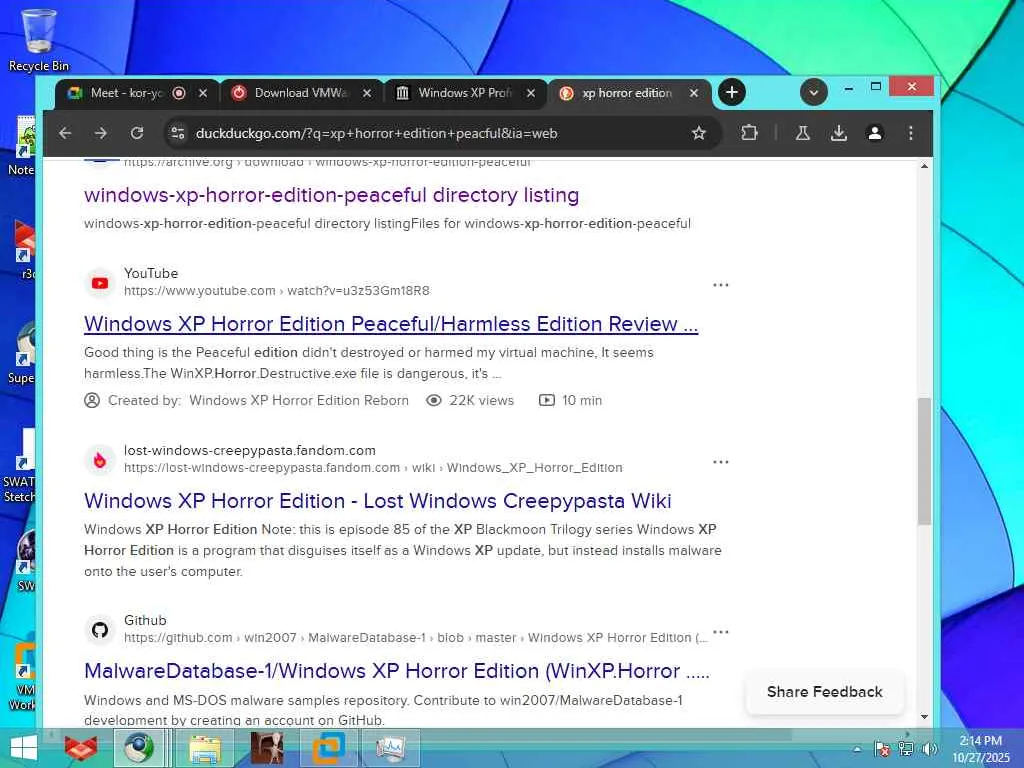Click the fandom flame favicon
This screenshot has width=1024, height=768.
tap(100, 460)
